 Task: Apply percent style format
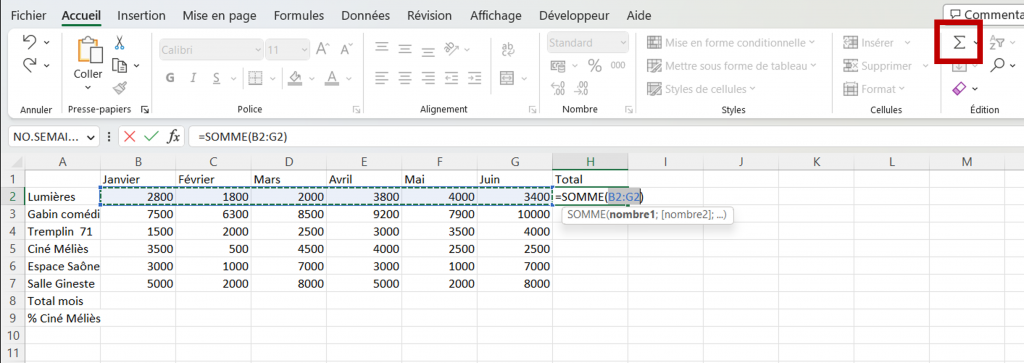point(595,65)
